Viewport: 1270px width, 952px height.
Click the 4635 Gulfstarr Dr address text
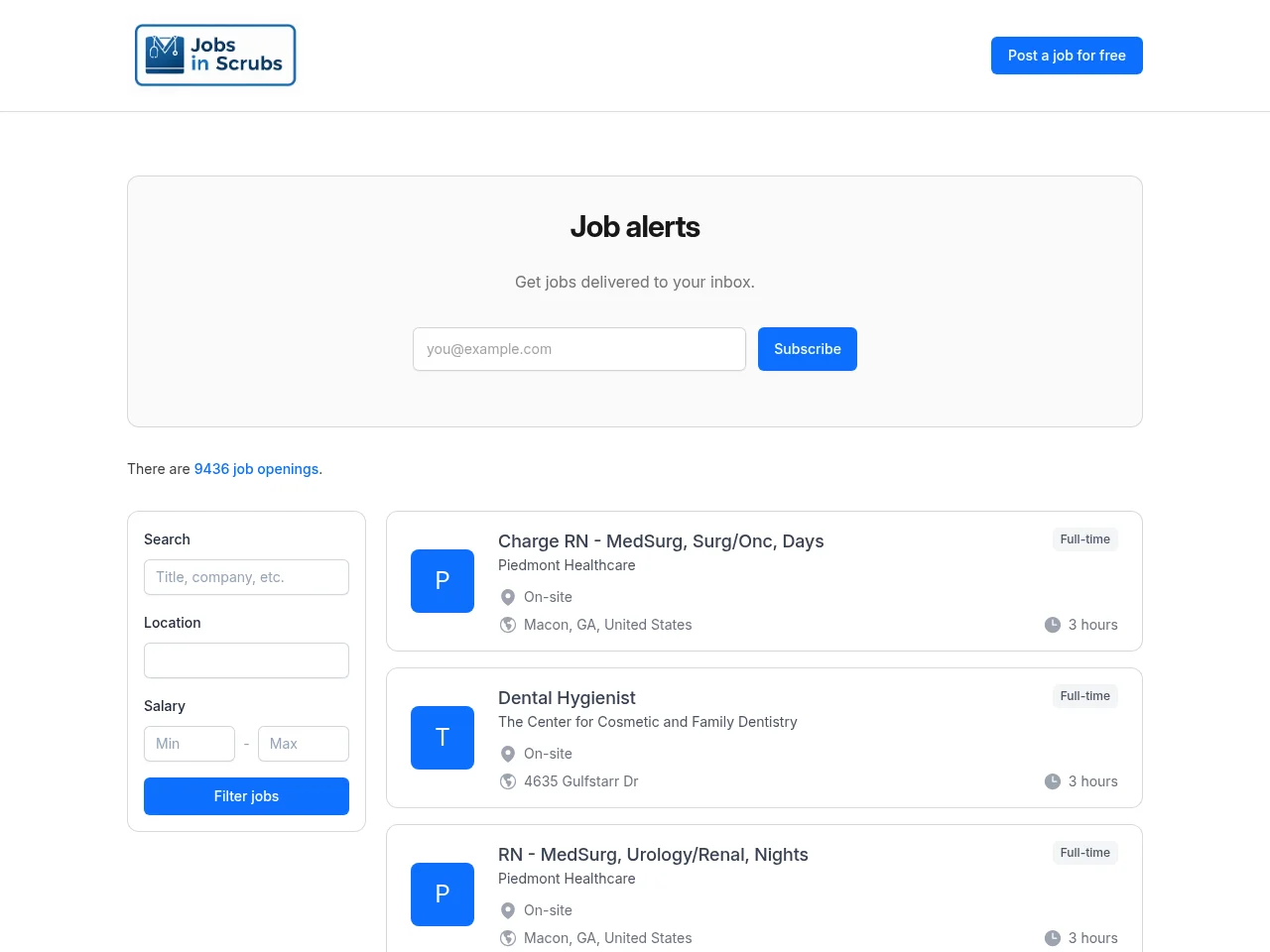581,781
